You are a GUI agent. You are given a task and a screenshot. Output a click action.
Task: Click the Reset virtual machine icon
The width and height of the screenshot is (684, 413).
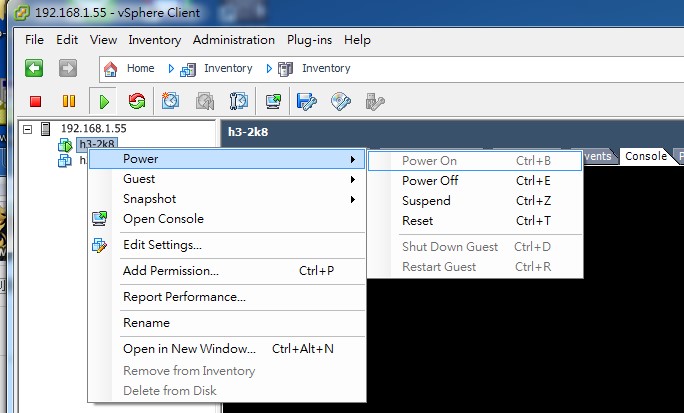tap(137, 102)
